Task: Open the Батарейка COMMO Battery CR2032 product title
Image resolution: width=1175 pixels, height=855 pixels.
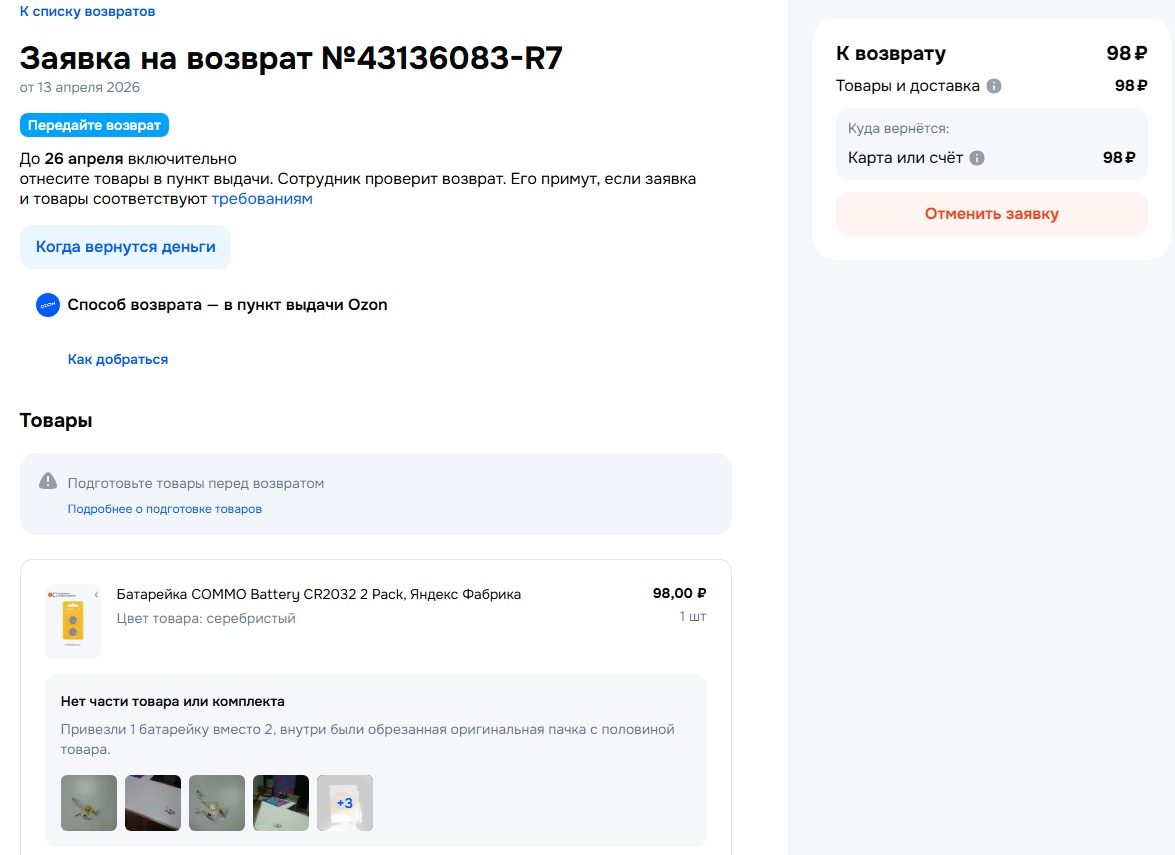Action: click(x=318, y=594)
